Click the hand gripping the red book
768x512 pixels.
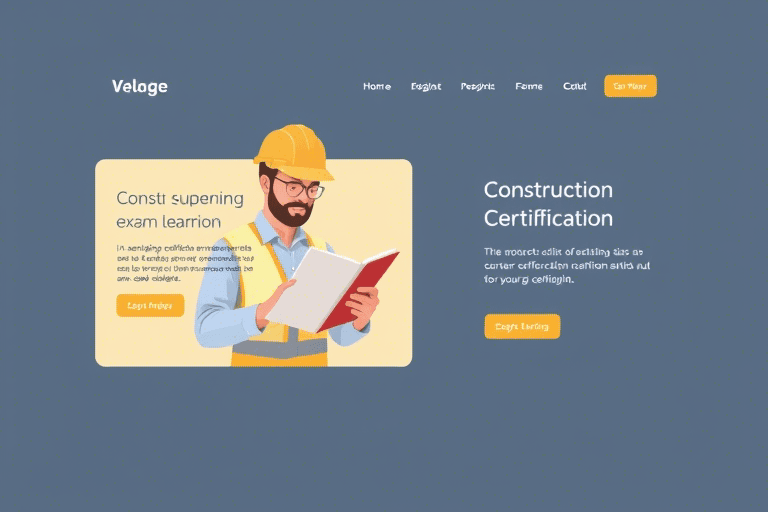click(363, 307)
